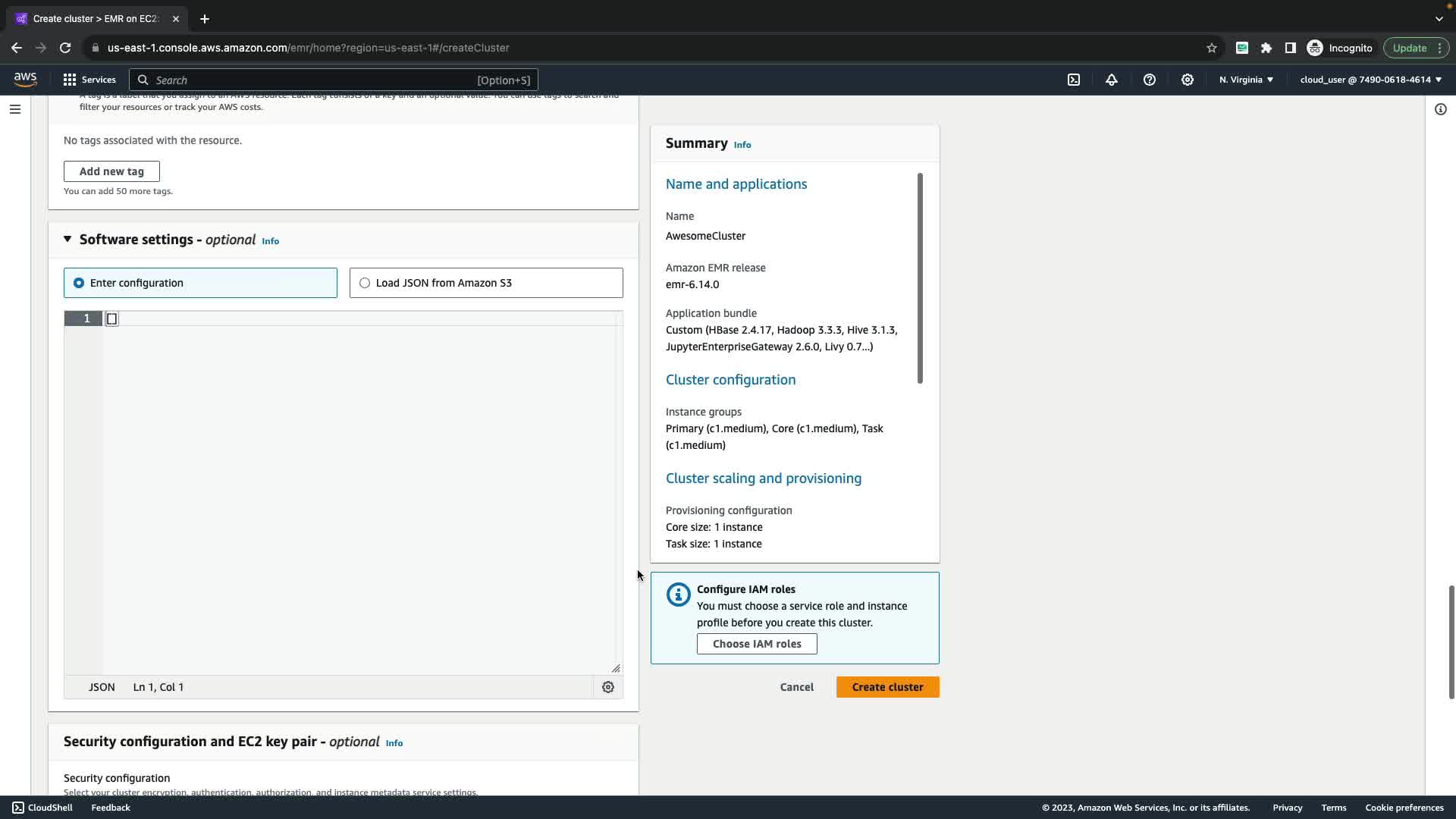1456x819 pixels.
Task: Open JSON editor preferences gear icon
Action: [607, 687]
